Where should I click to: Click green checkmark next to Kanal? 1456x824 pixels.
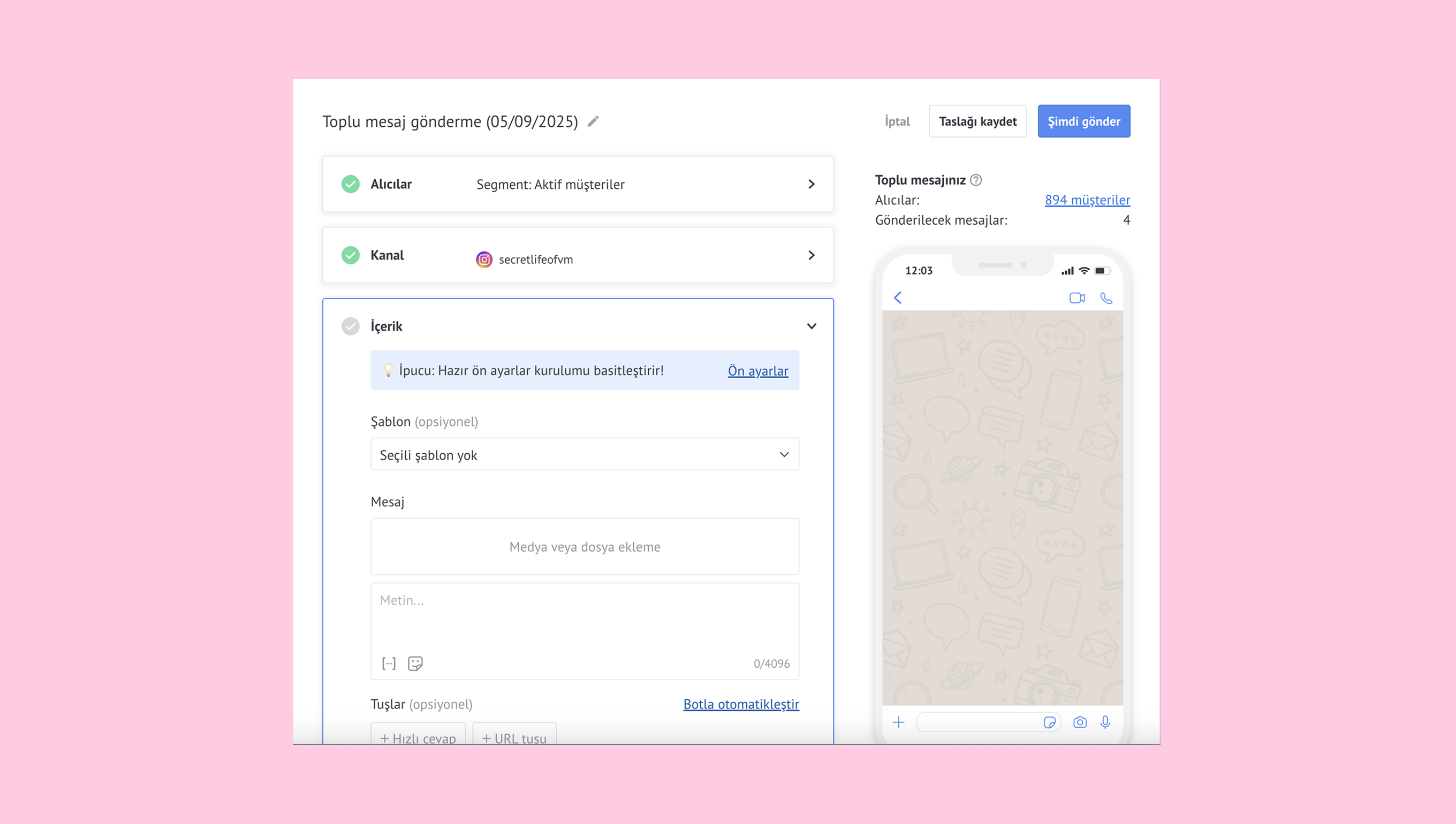pyautogui.click(x=351, y=255)
